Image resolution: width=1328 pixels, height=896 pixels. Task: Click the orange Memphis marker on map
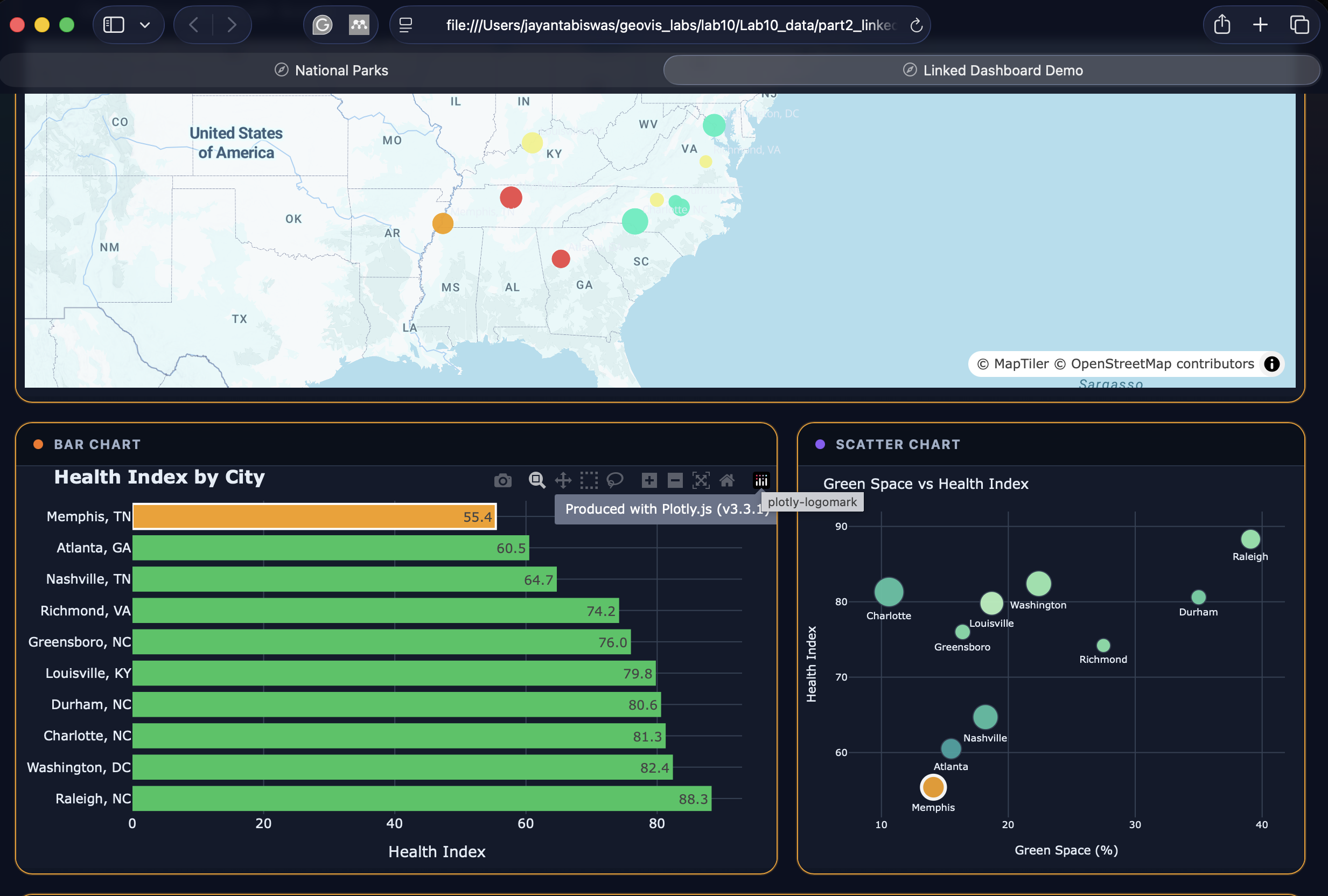(443, 223)
